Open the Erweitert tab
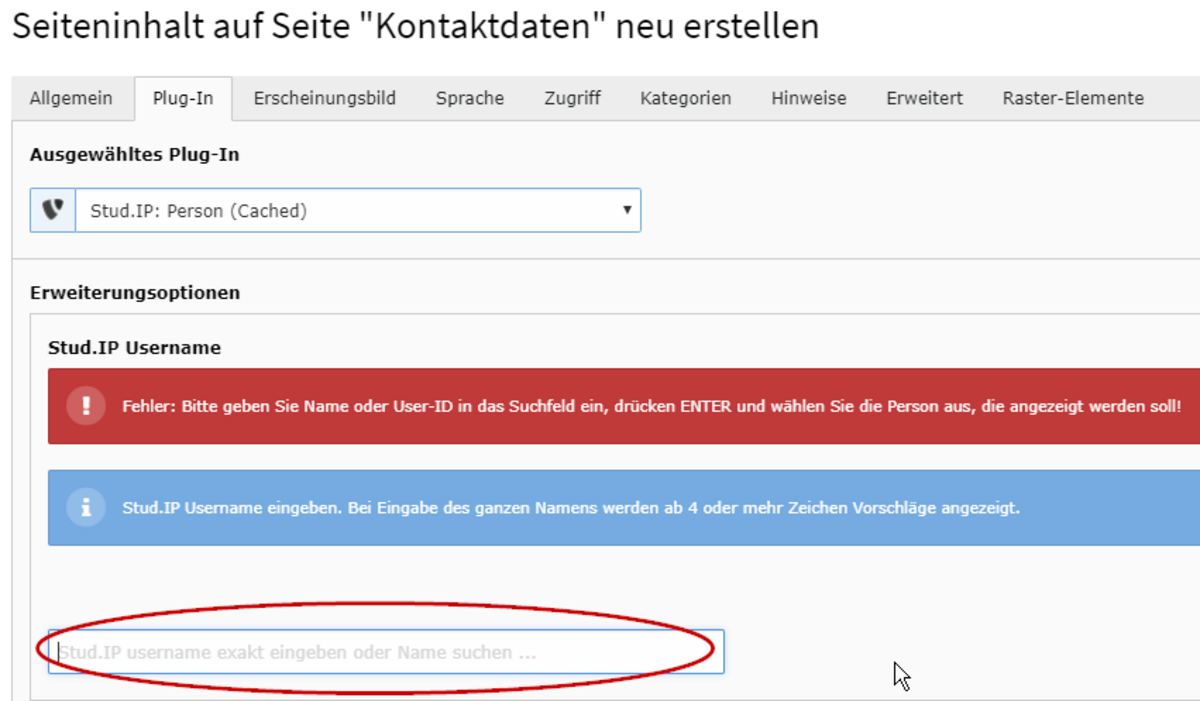 click(x=924, y=98)
